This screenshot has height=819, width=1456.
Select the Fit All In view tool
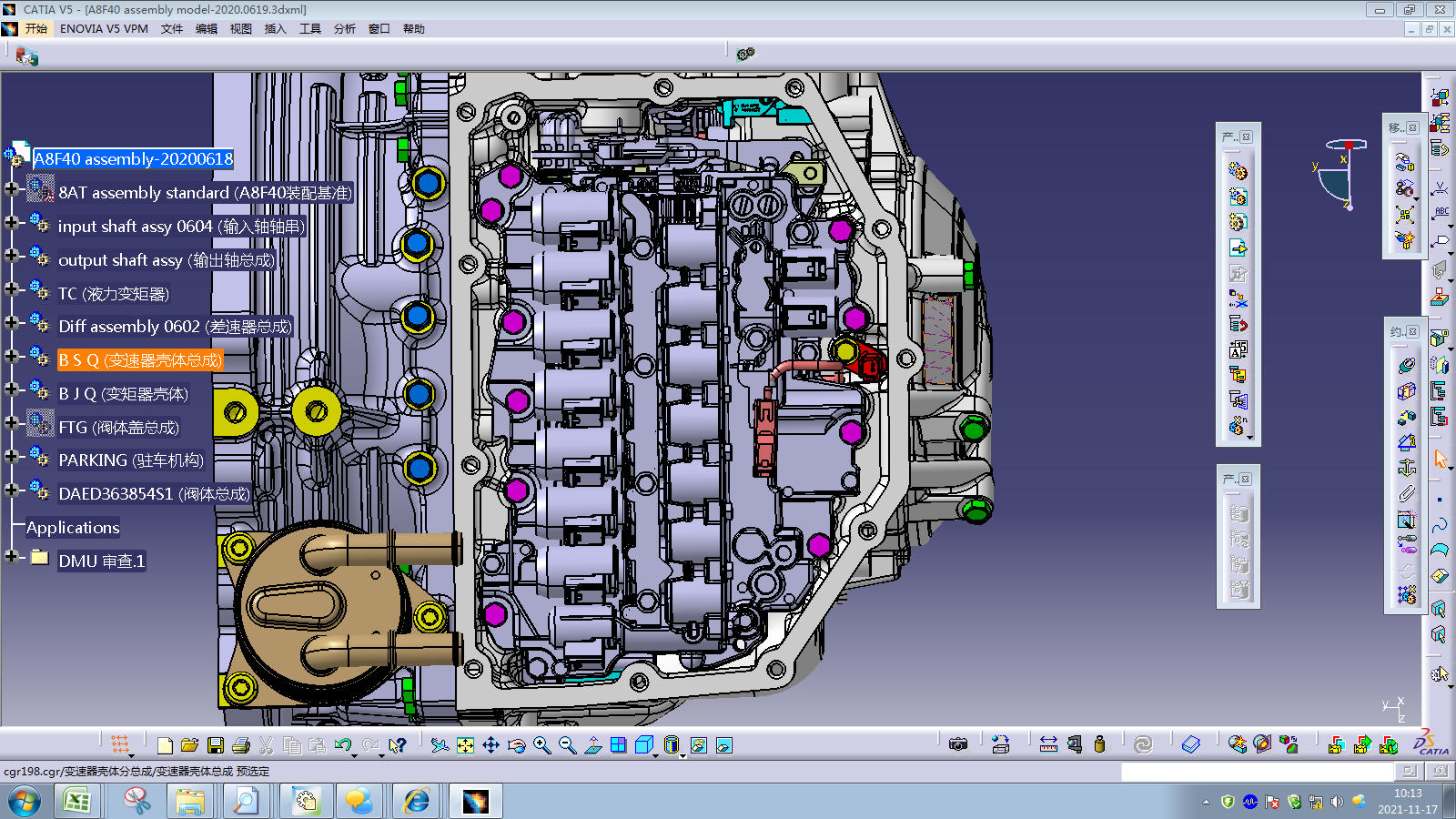pyautogui.click(x=465, y=745)
